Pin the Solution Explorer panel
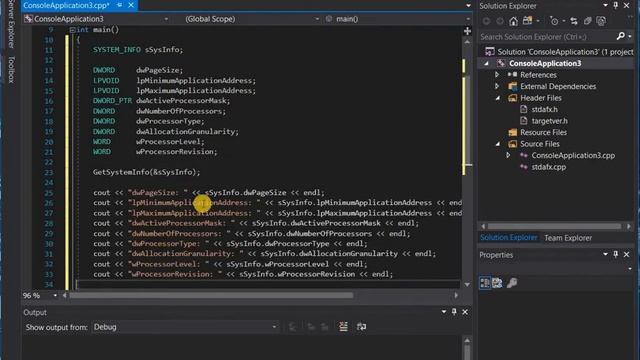 tap(616, 6)
